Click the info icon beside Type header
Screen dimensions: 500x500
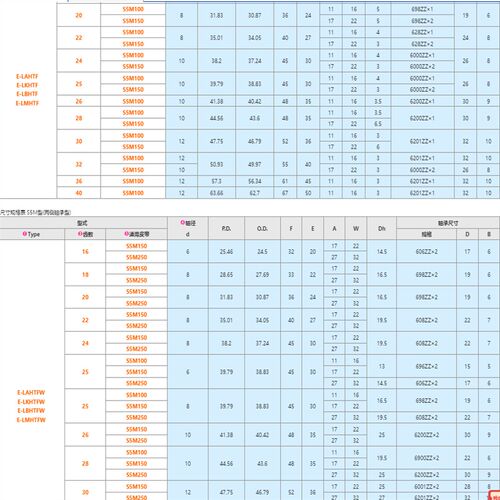pyautogui.click(x=24, y=234)
